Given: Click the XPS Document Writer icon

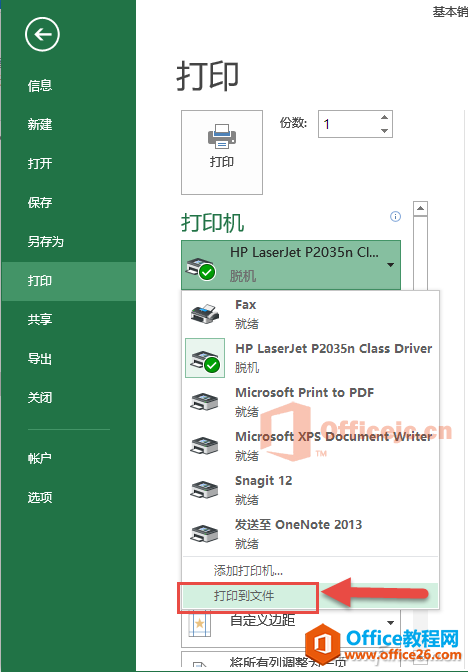Looking at the screenshot, I should pos(204,446).
